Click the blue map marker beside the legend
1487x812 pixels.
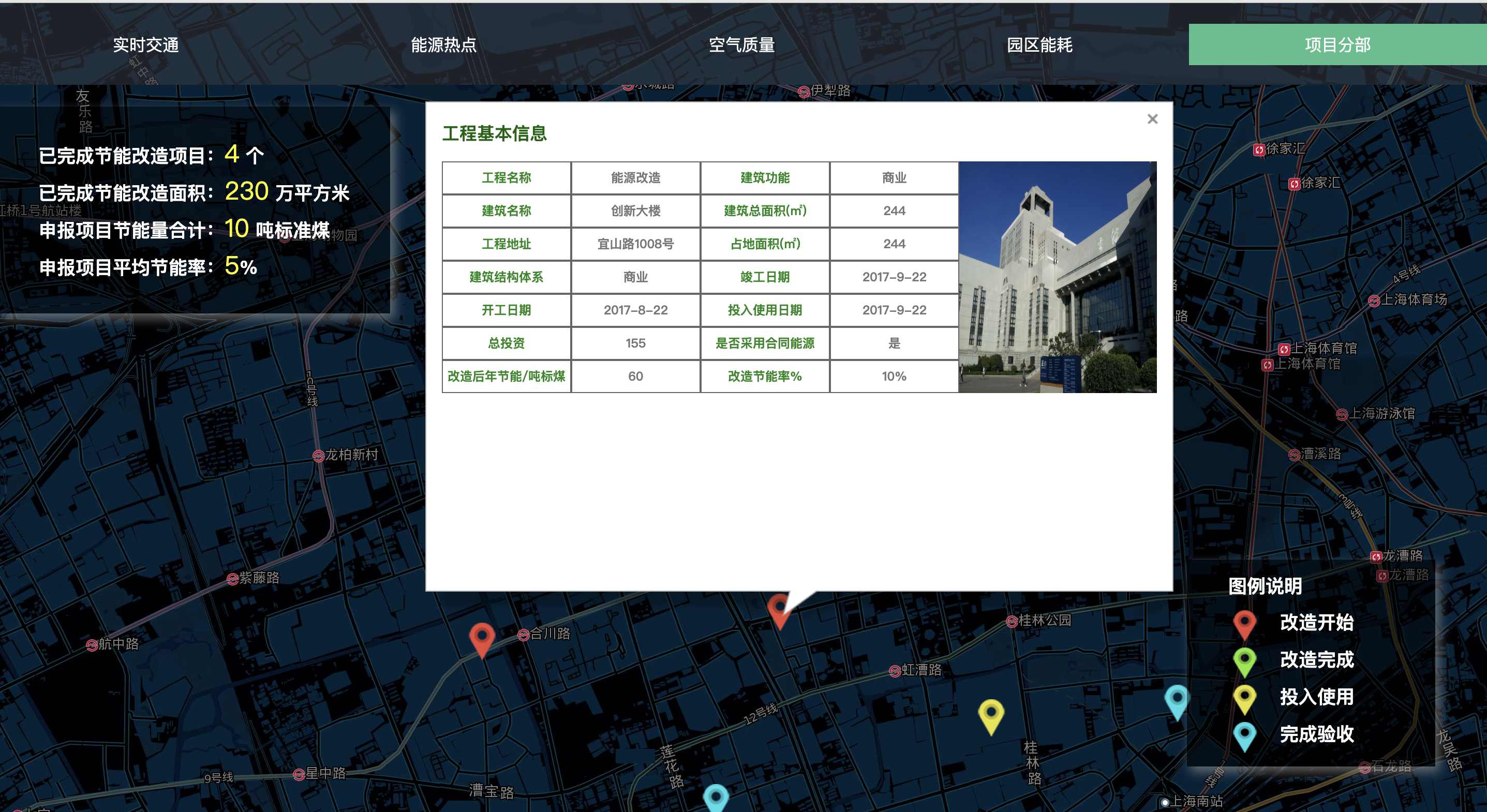point(1177,700)
